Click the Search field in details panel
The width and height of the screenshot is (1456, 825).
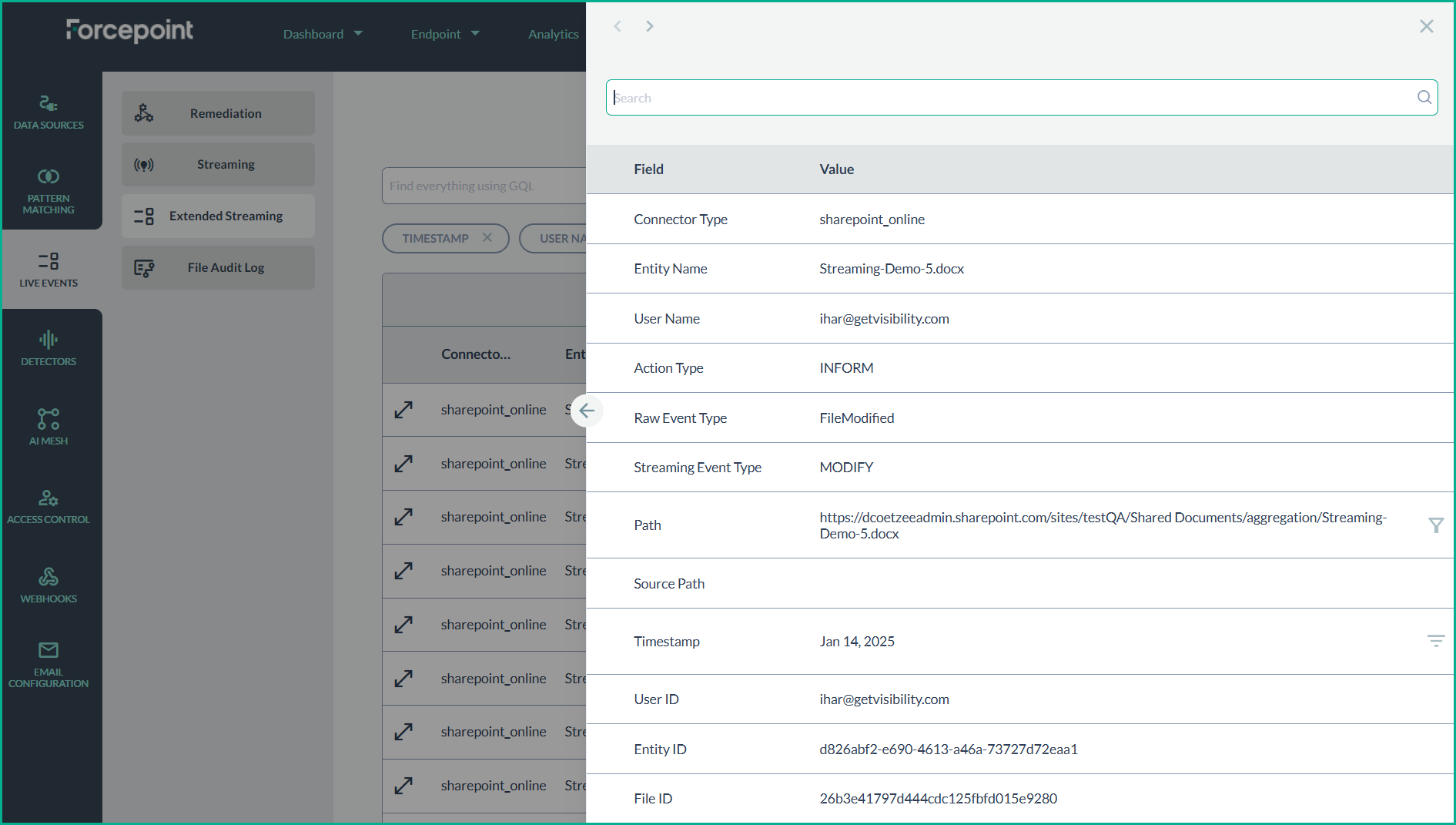click(x=1009, y=98)
